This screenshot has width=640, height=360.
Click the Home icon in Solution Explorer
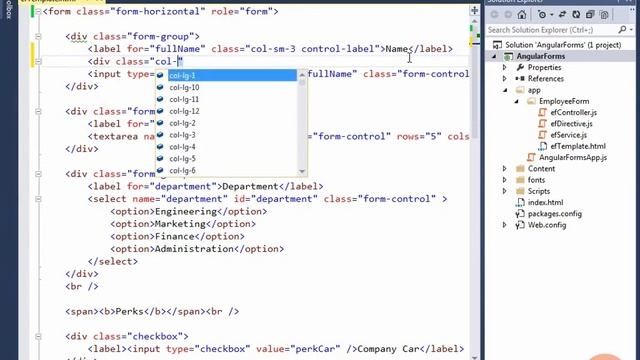pyautogui.click(x=522, y=15)
